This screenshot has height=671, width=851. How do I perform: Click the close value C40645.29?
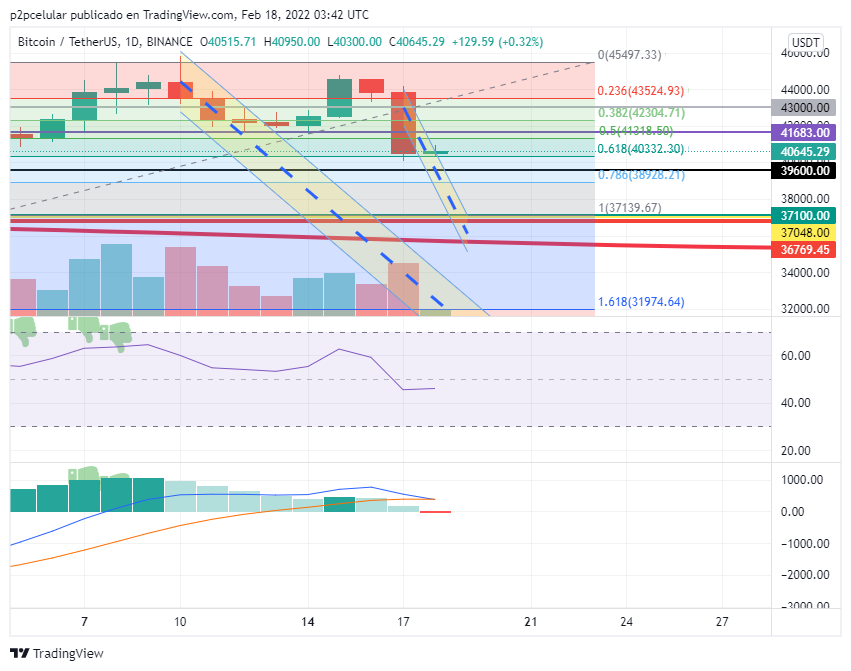tap(417, 42)
